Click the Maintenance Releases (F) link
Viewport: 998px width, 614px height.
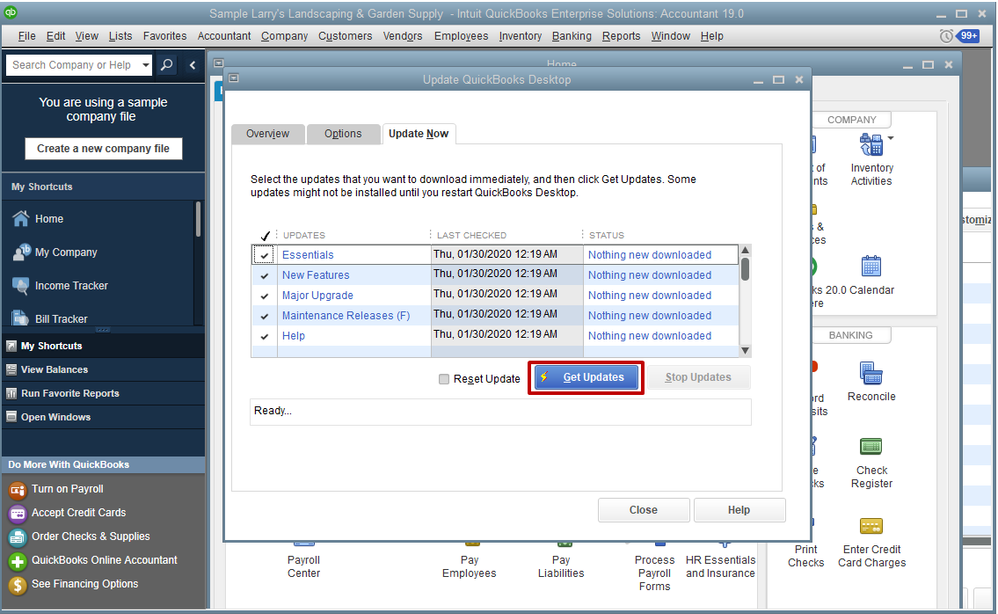[x=346, y=316]
